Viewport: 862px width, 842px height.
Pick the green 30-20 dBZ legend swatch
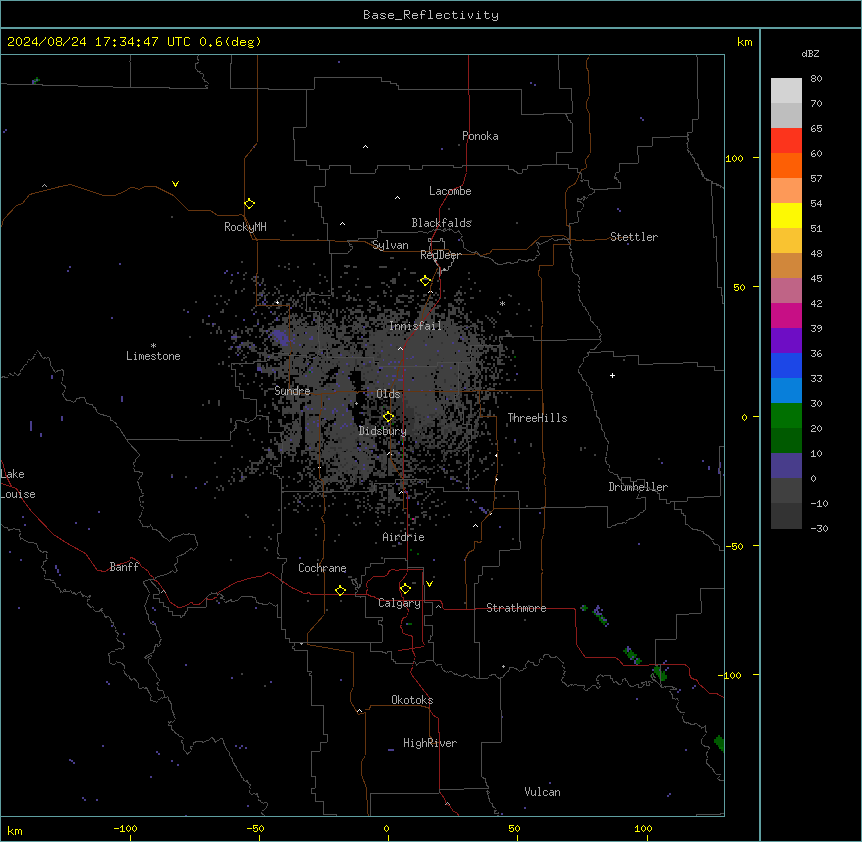[786, 416]
